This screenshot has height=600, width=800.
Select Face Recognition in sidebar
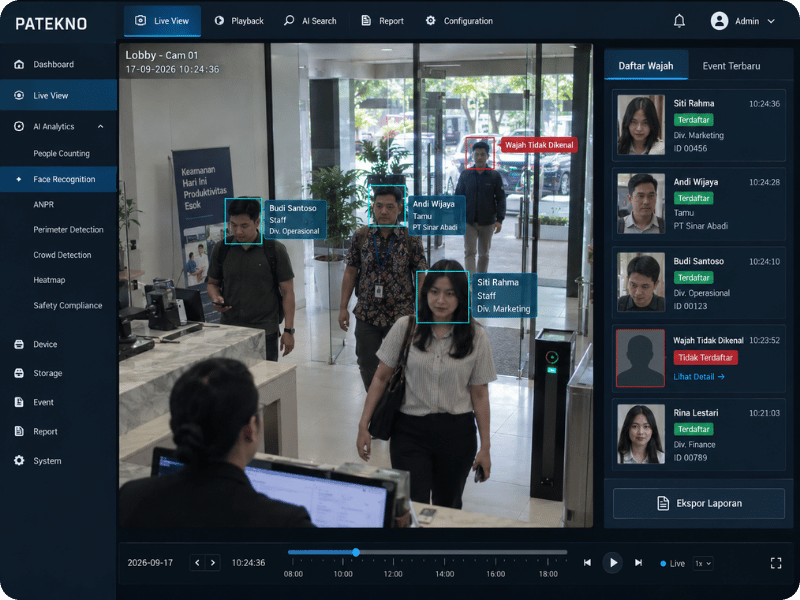coord(58,179)
